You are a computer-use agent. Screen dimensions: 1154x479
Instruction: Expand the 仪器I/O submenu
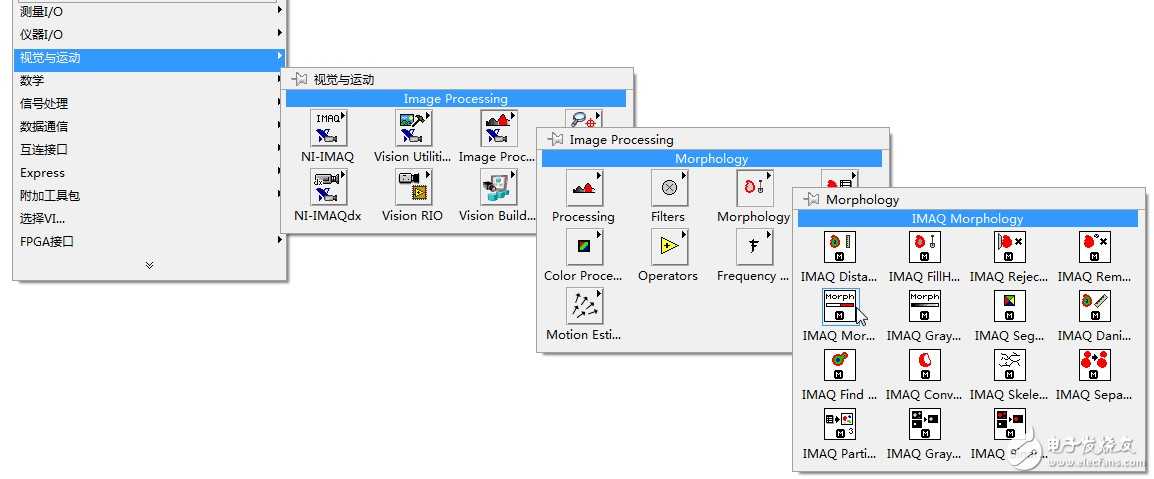click(x=149, y=34)
